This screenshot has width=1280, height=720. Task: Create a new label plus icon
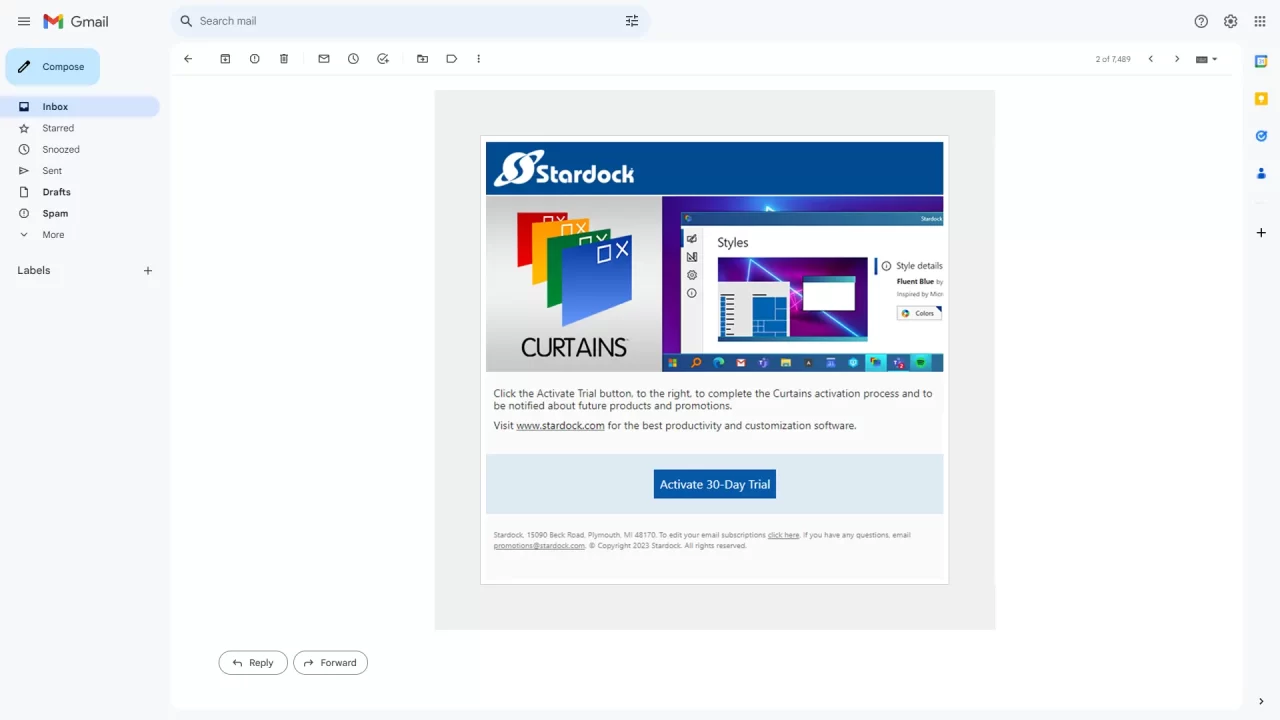click(148, 271)
